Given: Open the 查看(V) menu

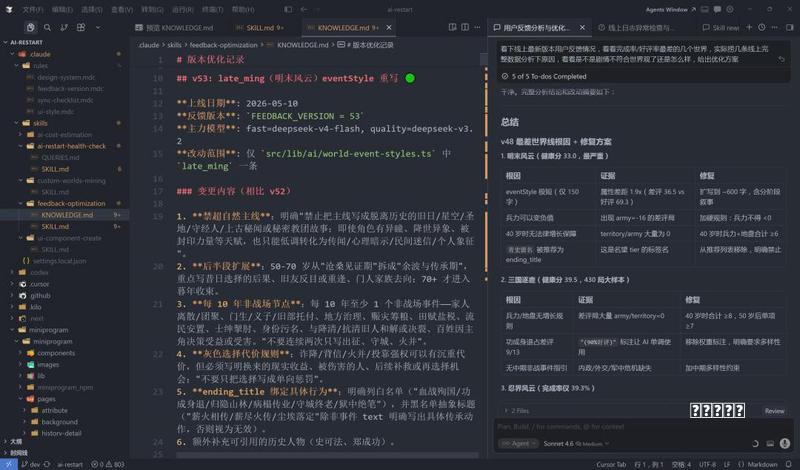Looking at the screenshot, I should point(122,9).
